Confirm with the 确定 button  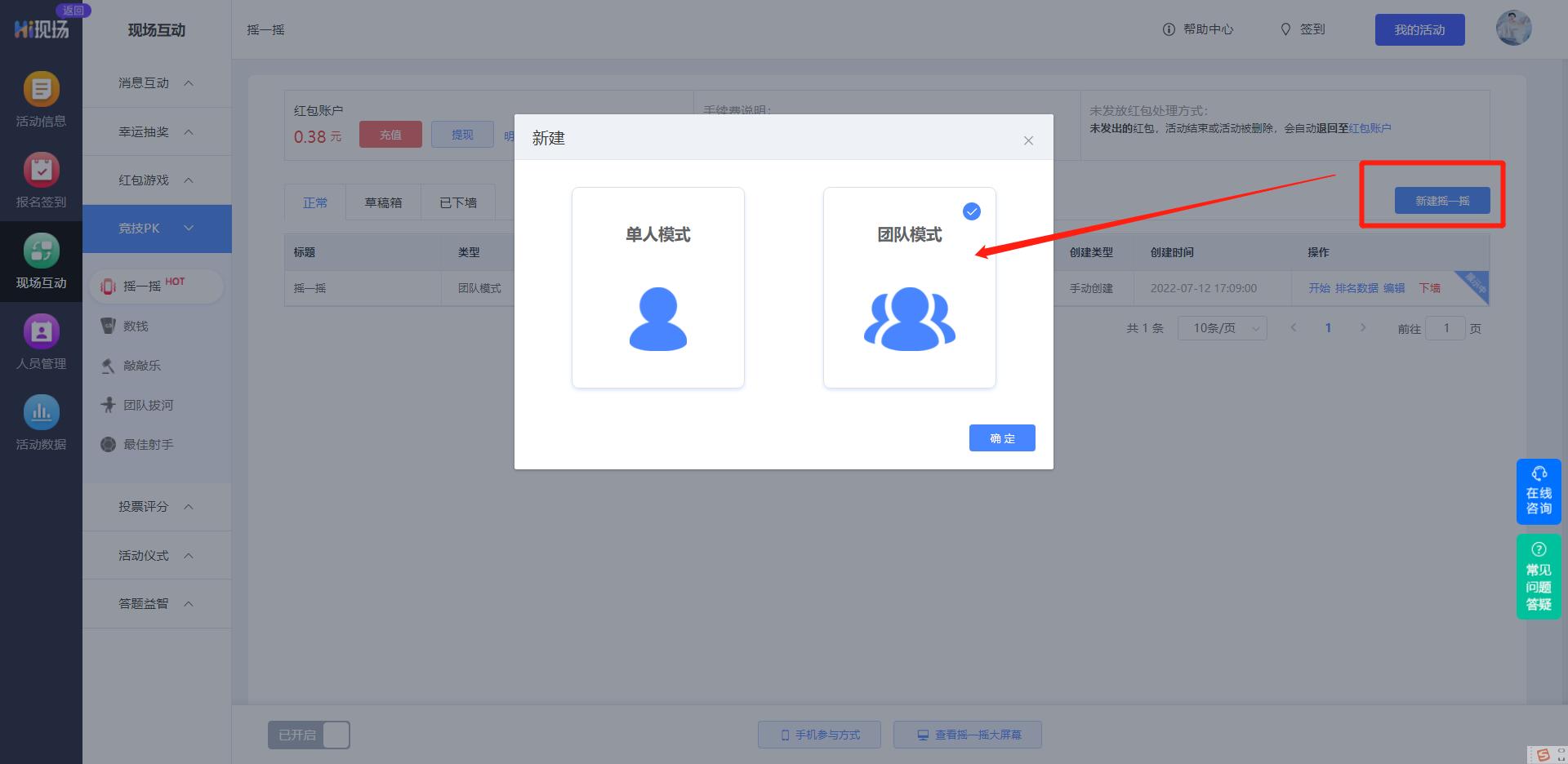click(x=1002, y=438)
